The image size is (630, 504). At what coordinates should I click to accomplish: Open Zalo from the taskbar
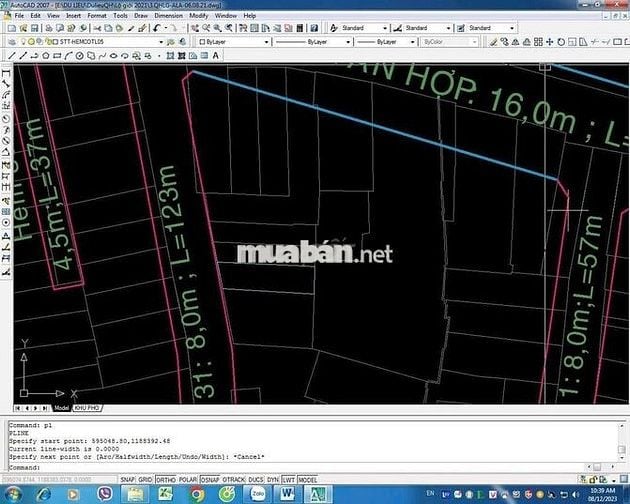(x=257, y=493)
